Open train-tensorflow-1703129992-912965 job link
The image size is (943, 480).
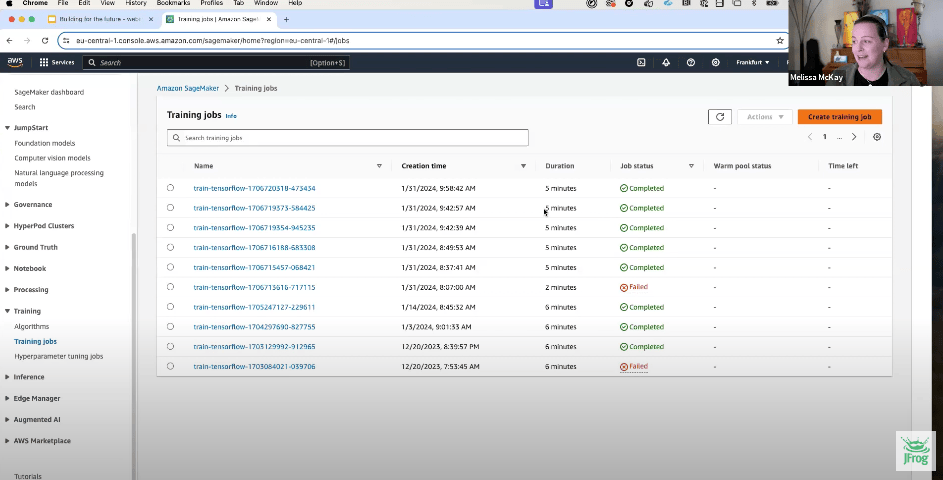254,346
